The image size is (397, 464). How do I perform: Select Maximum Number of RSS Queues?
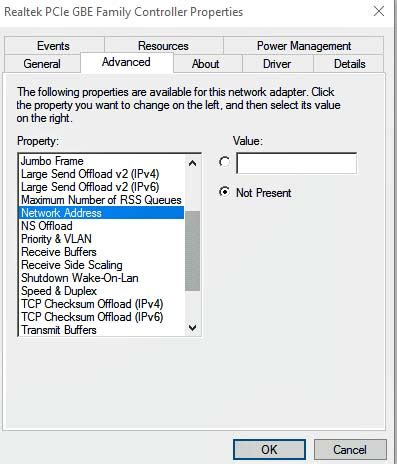(x=101, y=200)
